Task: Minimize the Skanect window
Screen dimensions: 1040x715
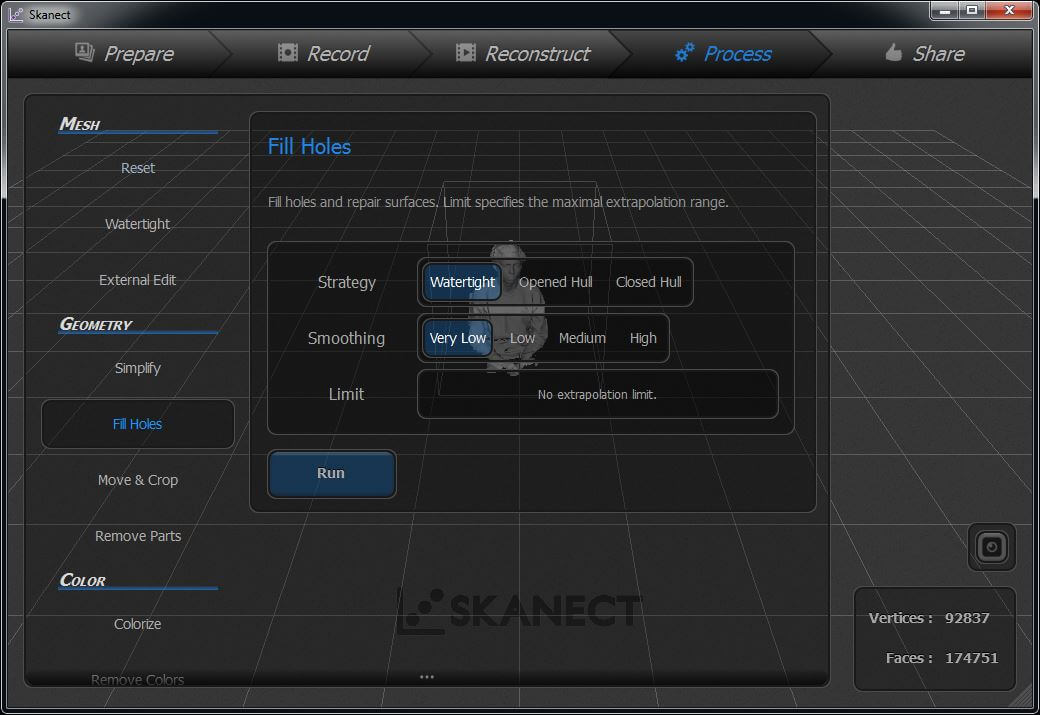Action: point(944,11)
